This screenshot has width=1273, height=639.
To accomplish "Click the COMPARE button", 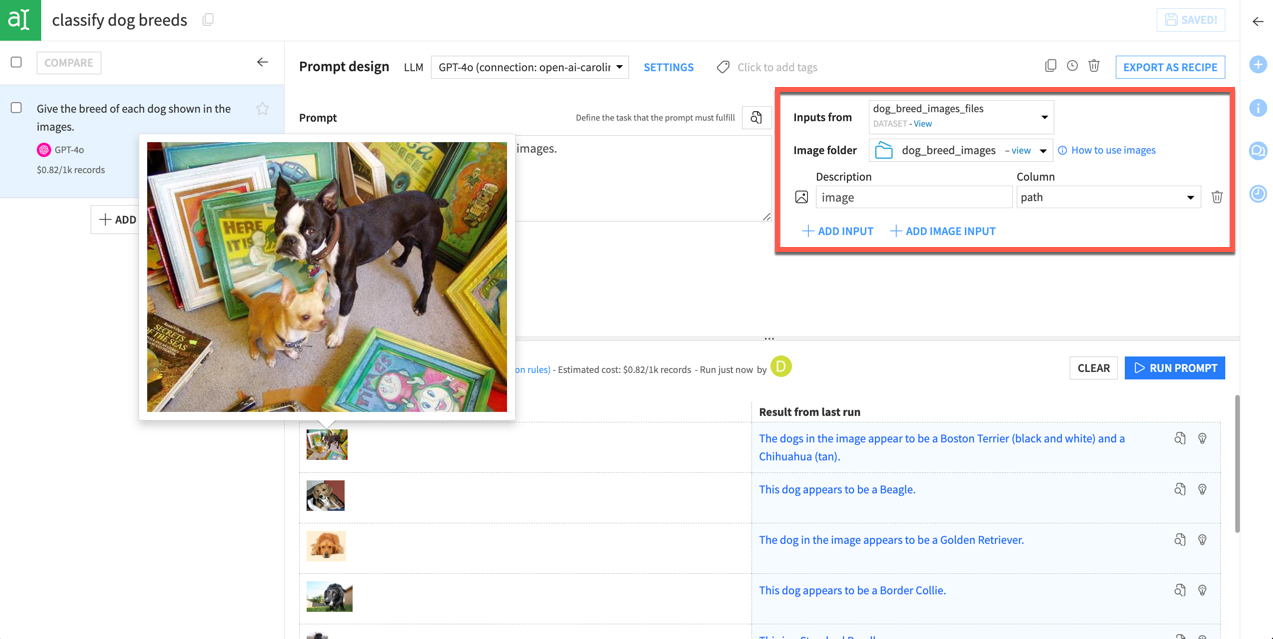I will tap(69, 62).
